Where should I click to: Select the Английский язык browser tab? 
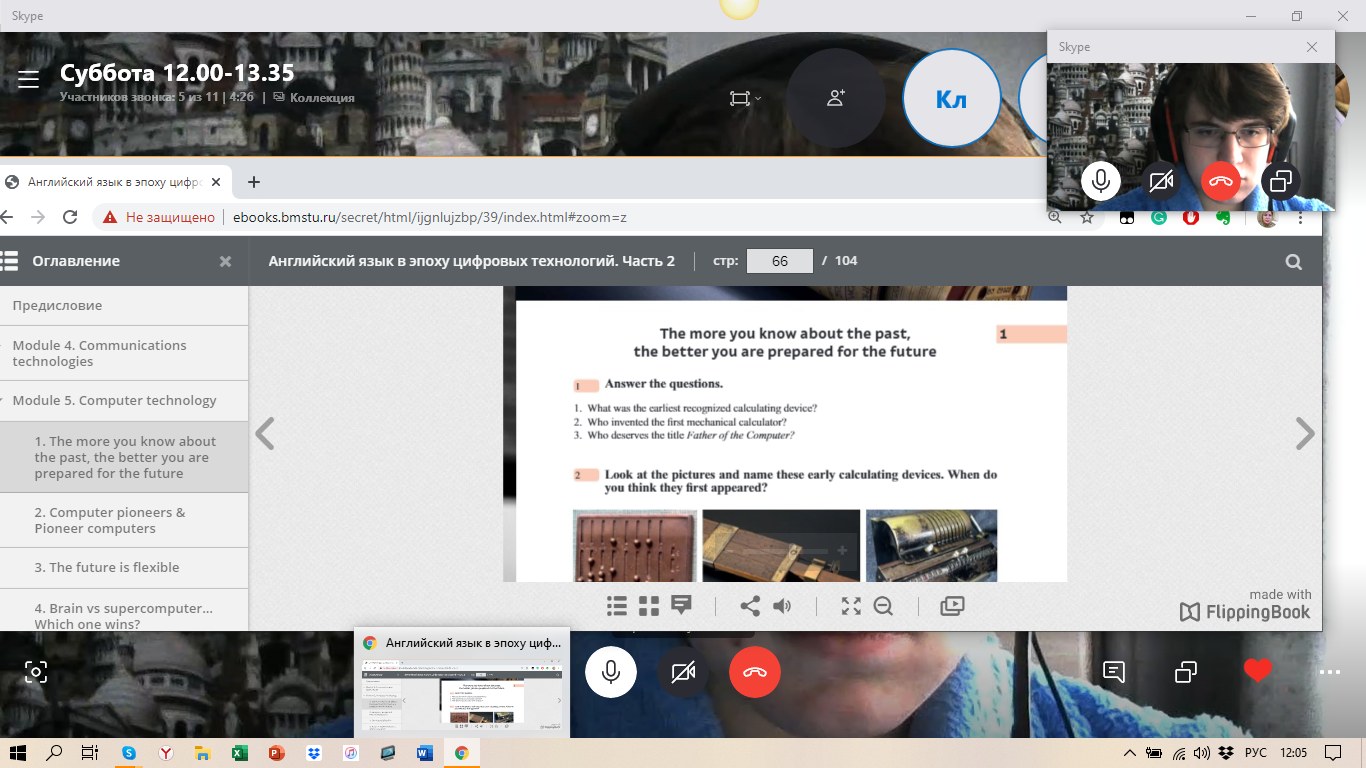(113, 182)
